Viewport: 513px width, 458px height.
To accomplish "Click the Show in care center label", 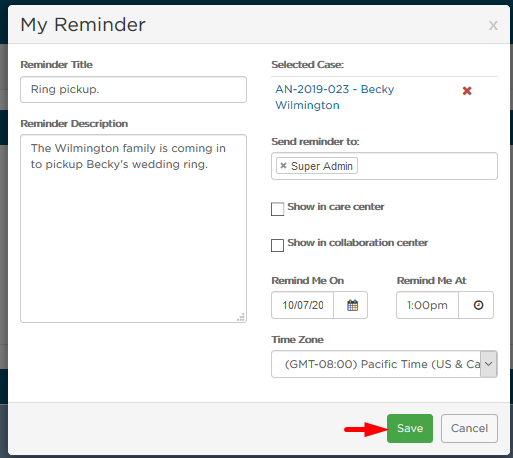I will [x=336, y=207].
